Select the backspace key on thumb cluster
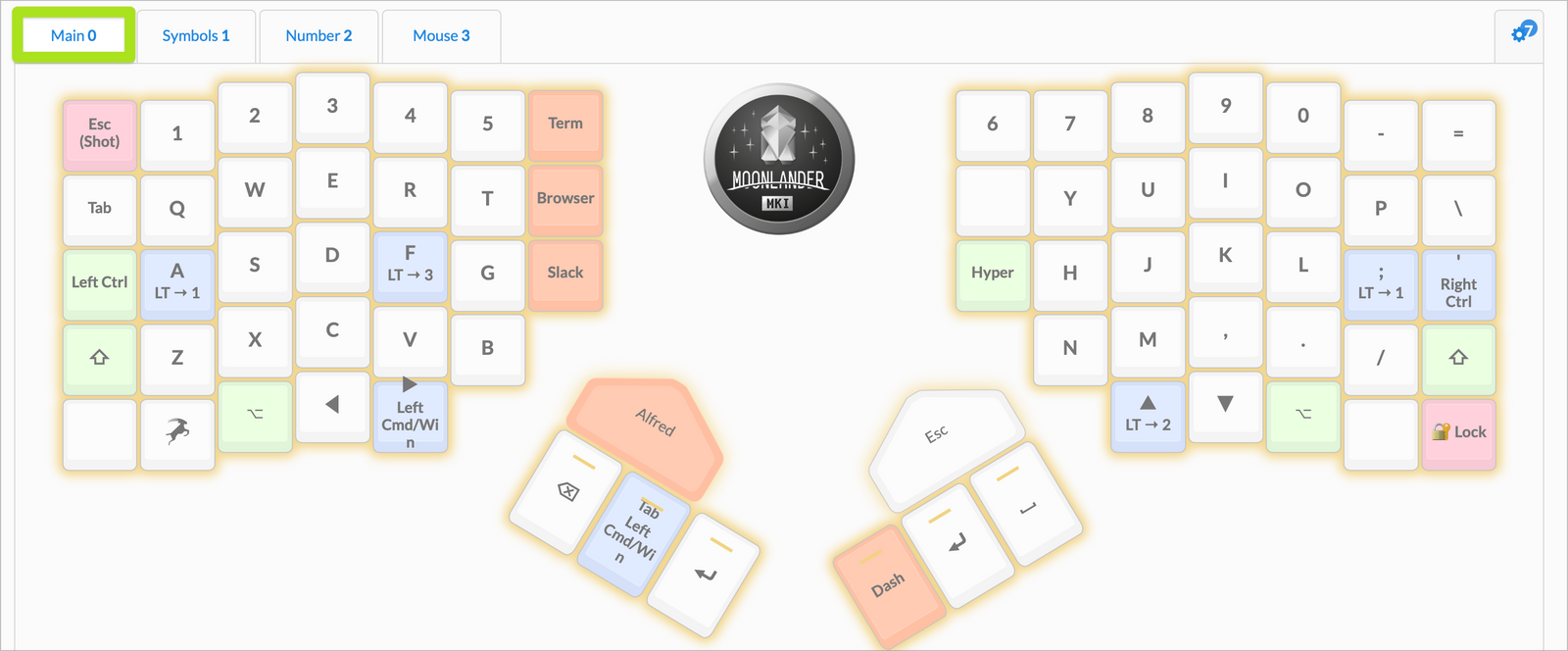 (567, 491)
